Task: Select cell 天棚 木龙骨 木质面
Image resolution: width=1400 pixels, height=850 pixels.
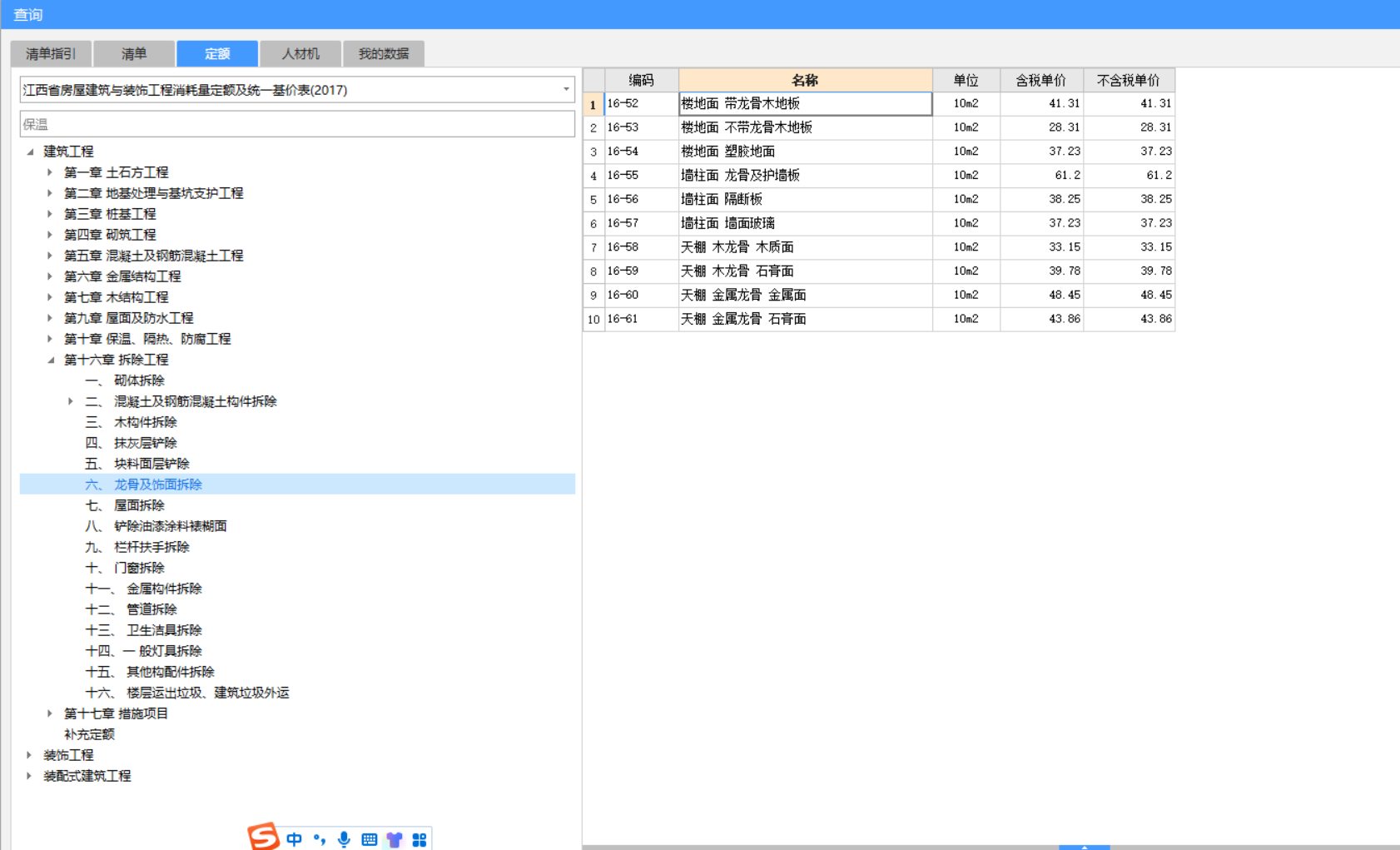Action: (805, 247)
